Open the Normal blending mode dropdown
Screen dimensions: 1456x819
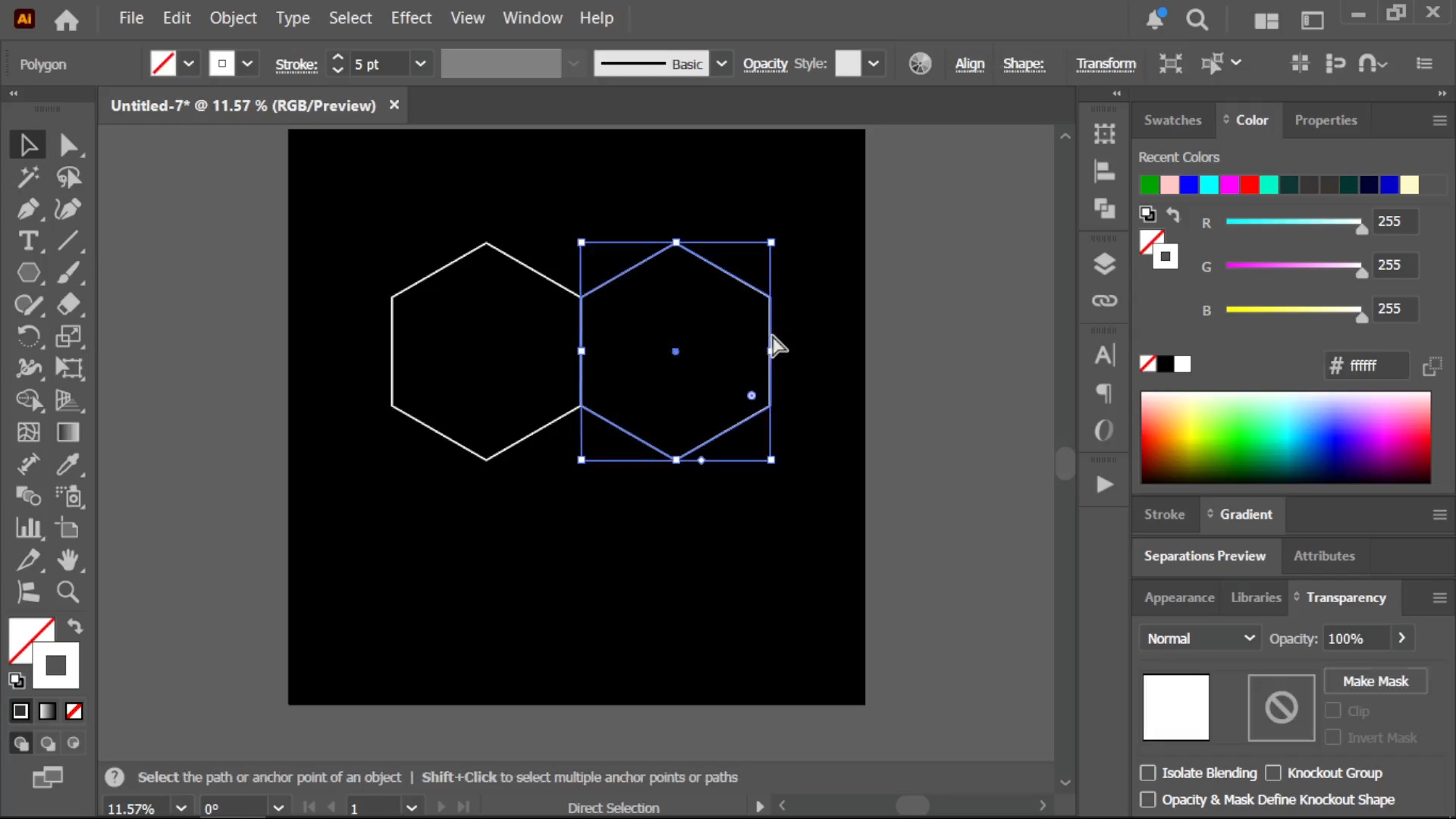(x=1200, y=639)
